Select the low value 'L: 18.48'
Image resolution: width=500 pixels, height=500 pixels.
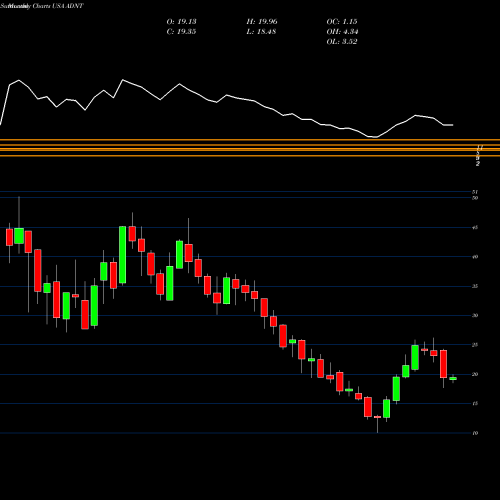tap(261, 32)
